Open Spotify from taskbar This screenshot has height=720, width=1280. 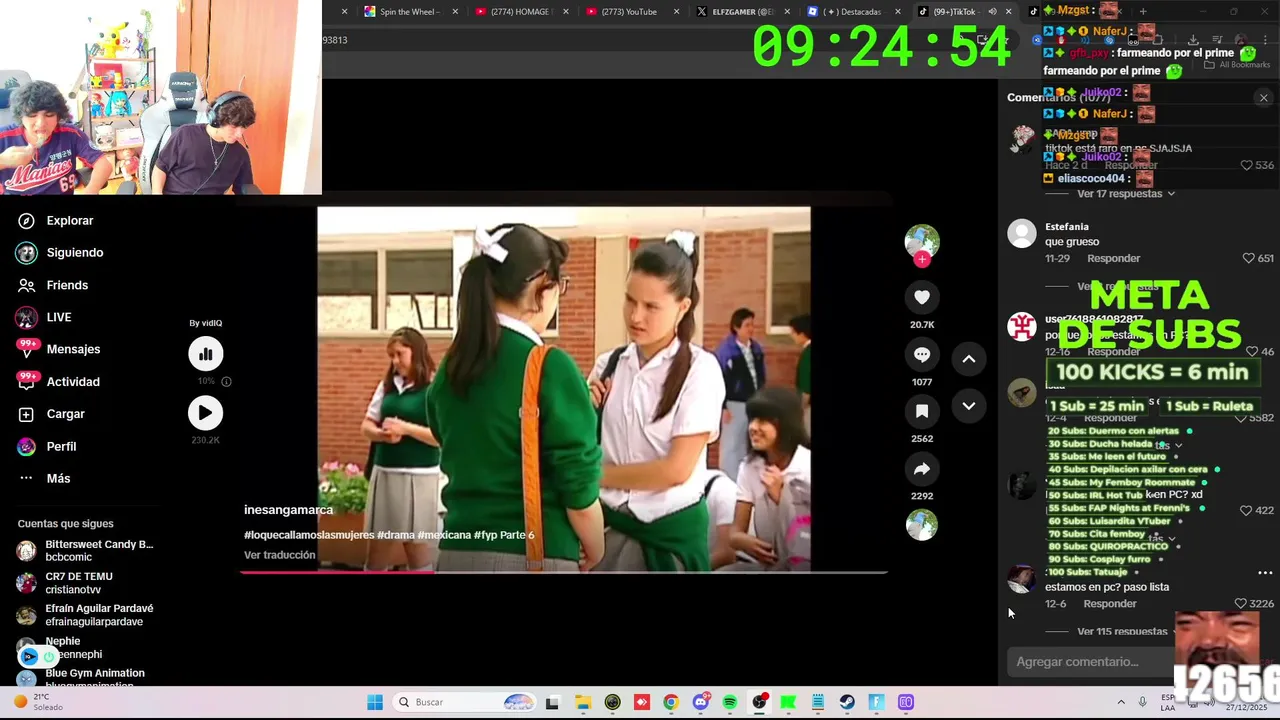pyautogui.click(x=730, y=702)
